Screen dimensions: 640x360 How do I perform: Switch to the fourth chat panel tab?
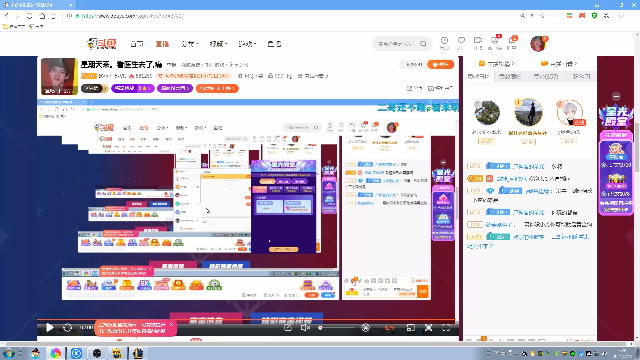pos(581,76)
